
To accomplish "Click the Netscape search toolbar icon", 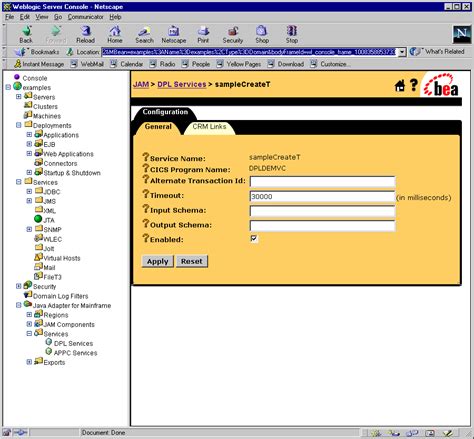I will click(144, 34).
